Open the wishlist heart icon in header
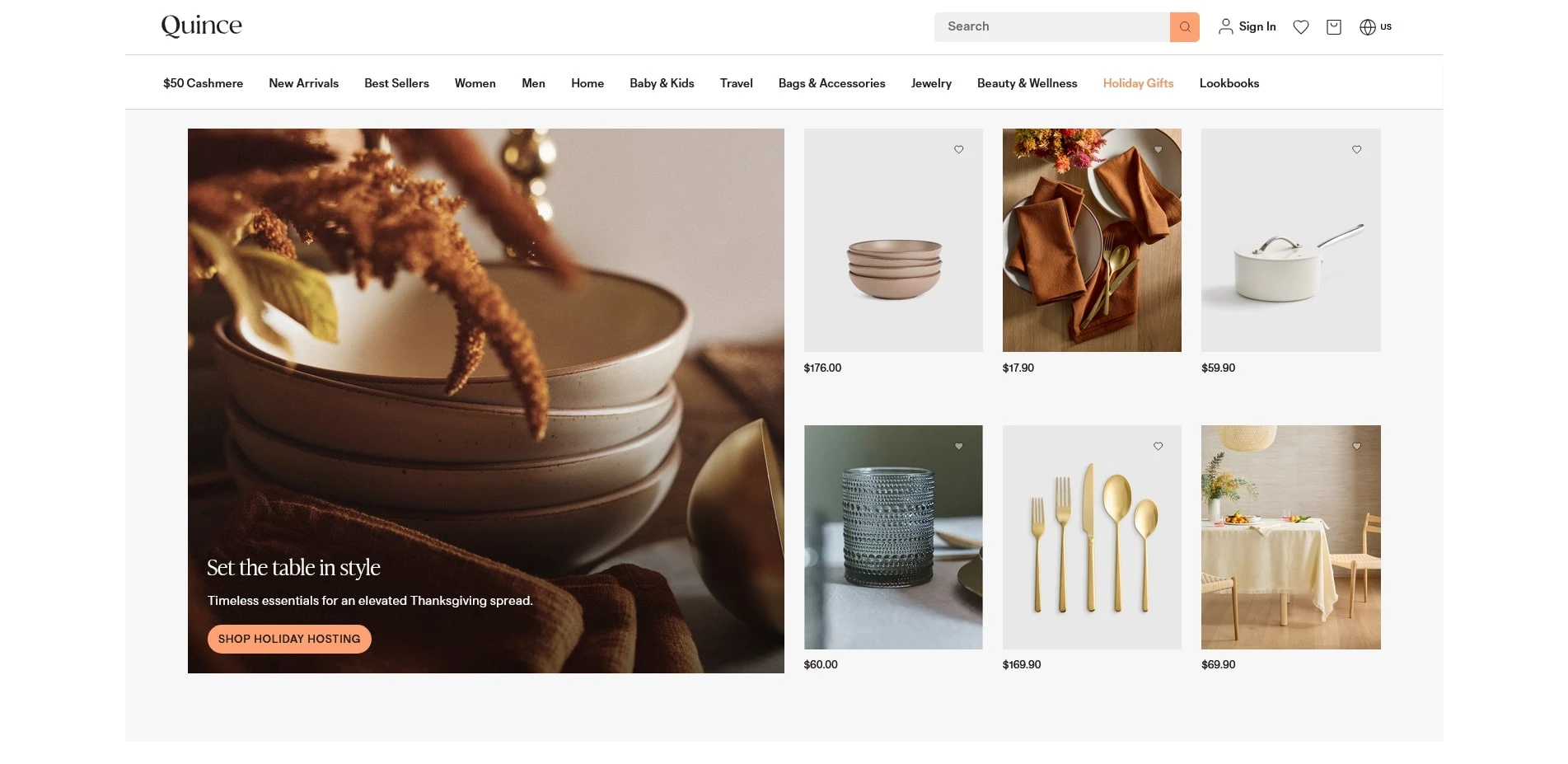The image size is (1568, 764). pos(1300,27)
